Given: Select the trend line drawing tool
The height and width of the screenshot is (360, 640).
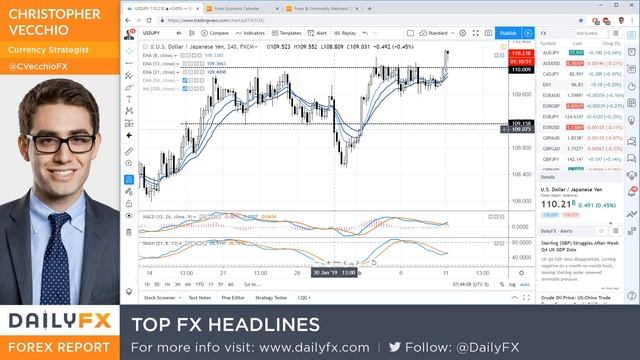Looking at the screenshot, I should pos(129,63).
